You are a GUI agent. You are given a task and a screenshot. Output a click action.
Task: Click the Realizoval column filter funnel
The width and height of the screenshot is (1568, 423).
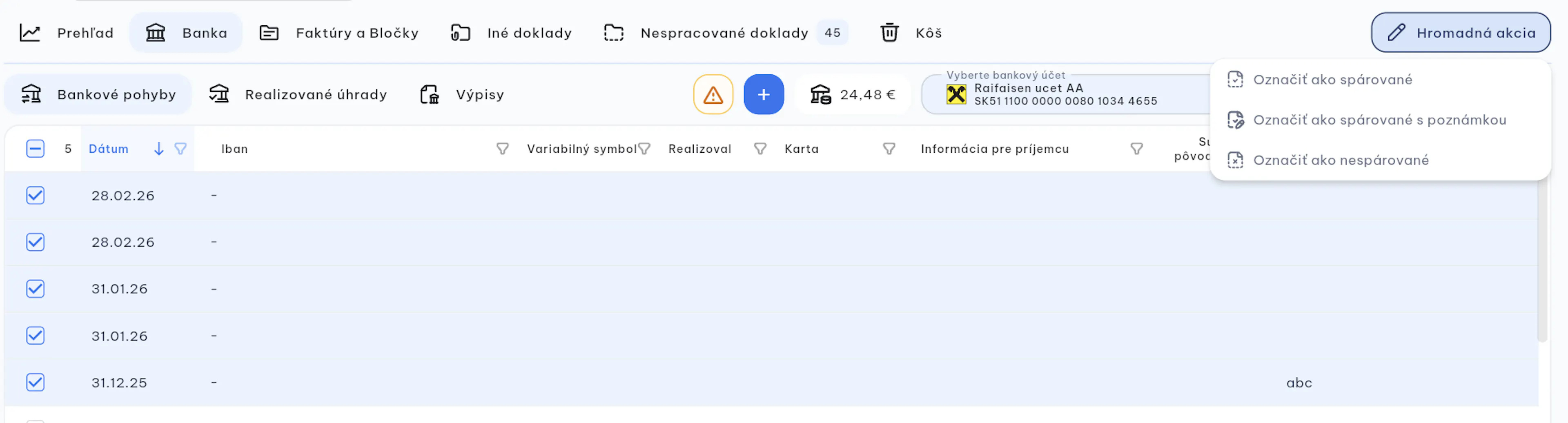pyautogui.click(x=759, y=149)
